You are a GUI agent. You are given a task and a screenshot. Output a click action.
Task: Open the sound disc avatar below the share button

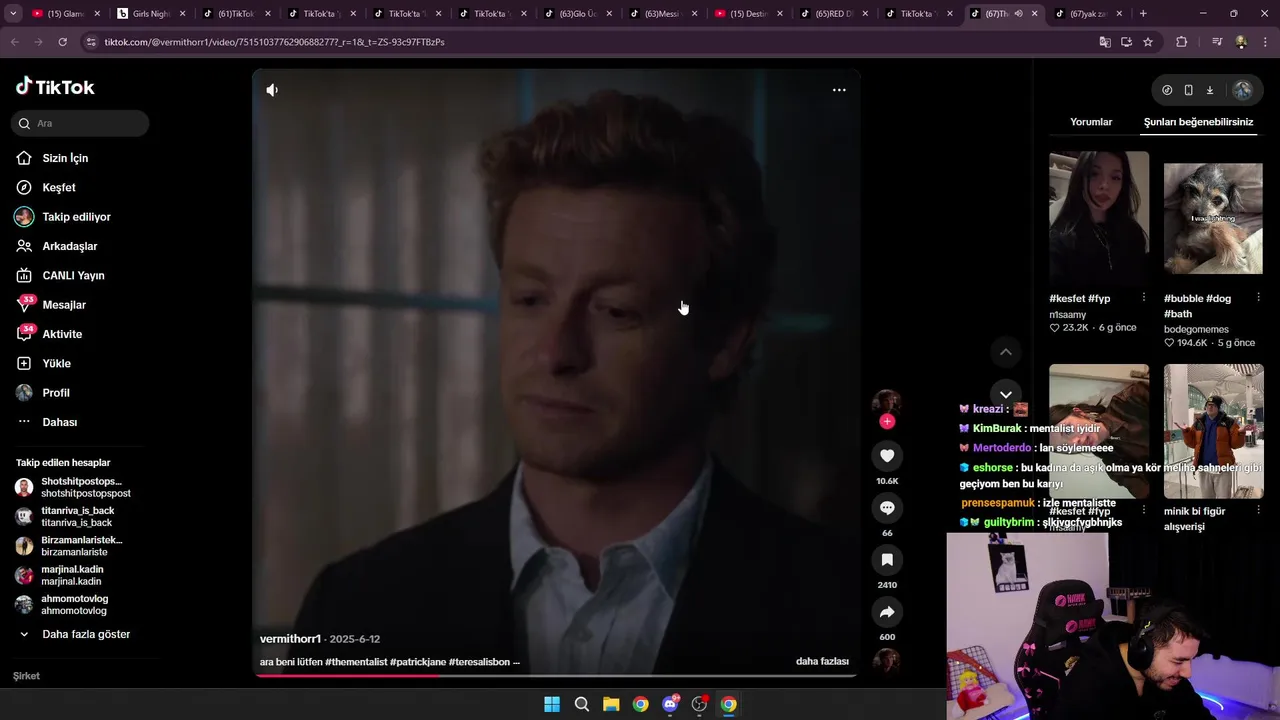coord(887,660)
